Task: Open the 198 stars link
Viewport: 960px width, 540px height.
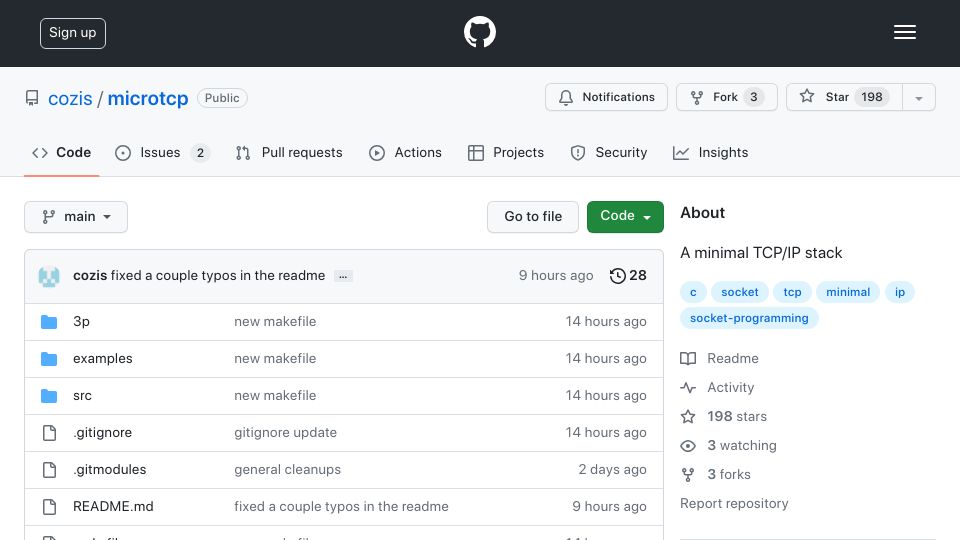Action: click(737, 416)
